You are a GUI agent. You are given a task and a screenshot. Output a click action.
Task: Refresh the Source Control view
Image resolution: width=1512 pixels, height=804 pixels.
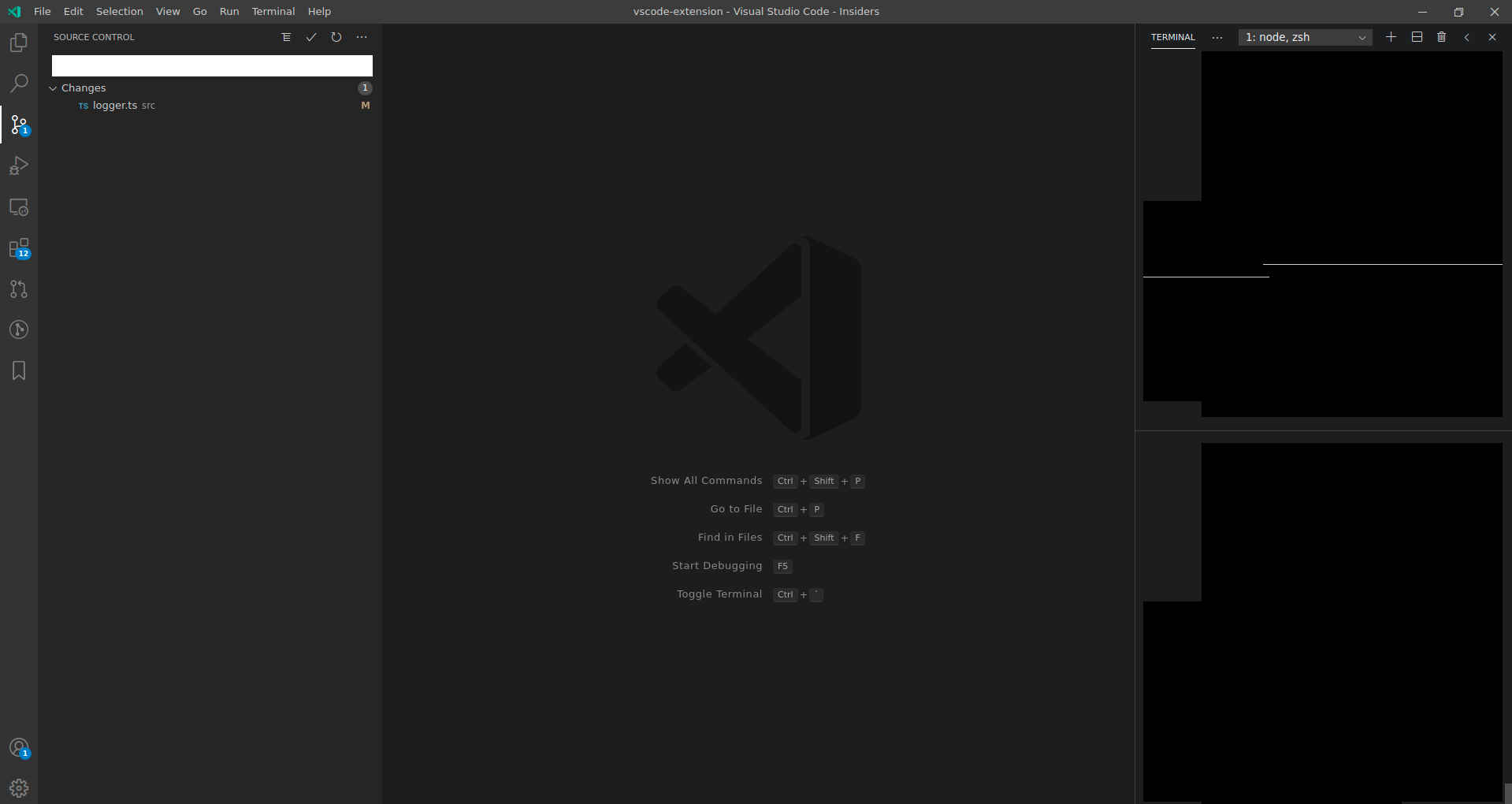click(336, 37)
